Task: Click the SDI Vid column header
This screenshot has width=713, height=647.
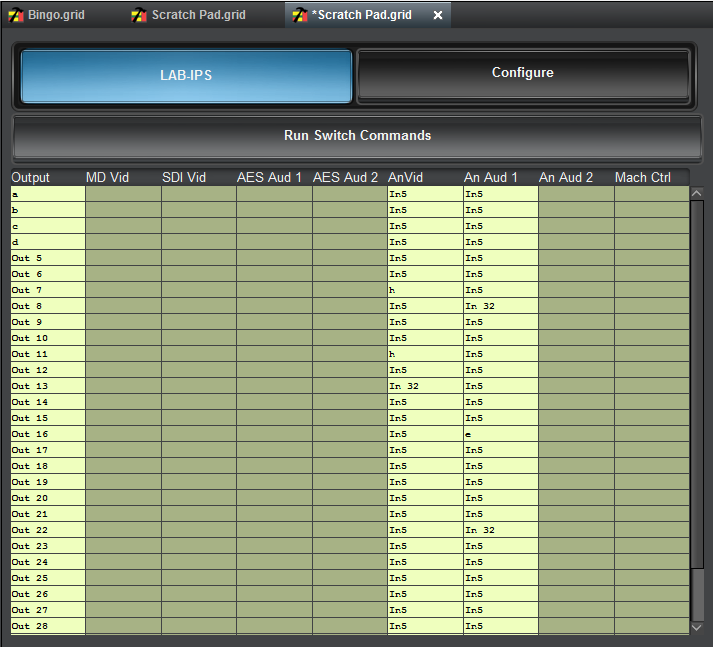Action: coord(199,177)
